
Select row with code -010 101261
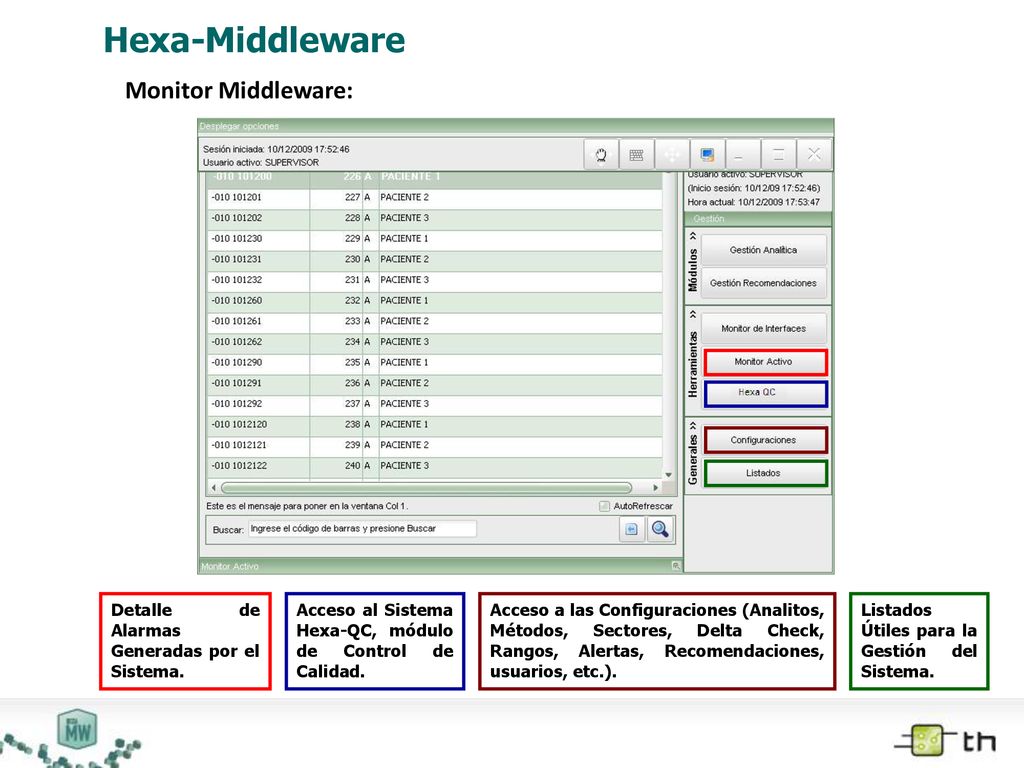(x=435, y=321)
